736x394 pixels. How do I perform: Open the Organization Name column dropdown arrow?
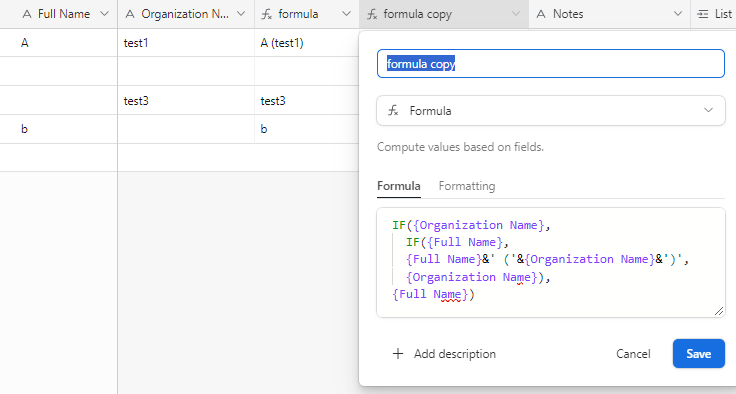tap(241, 14)
